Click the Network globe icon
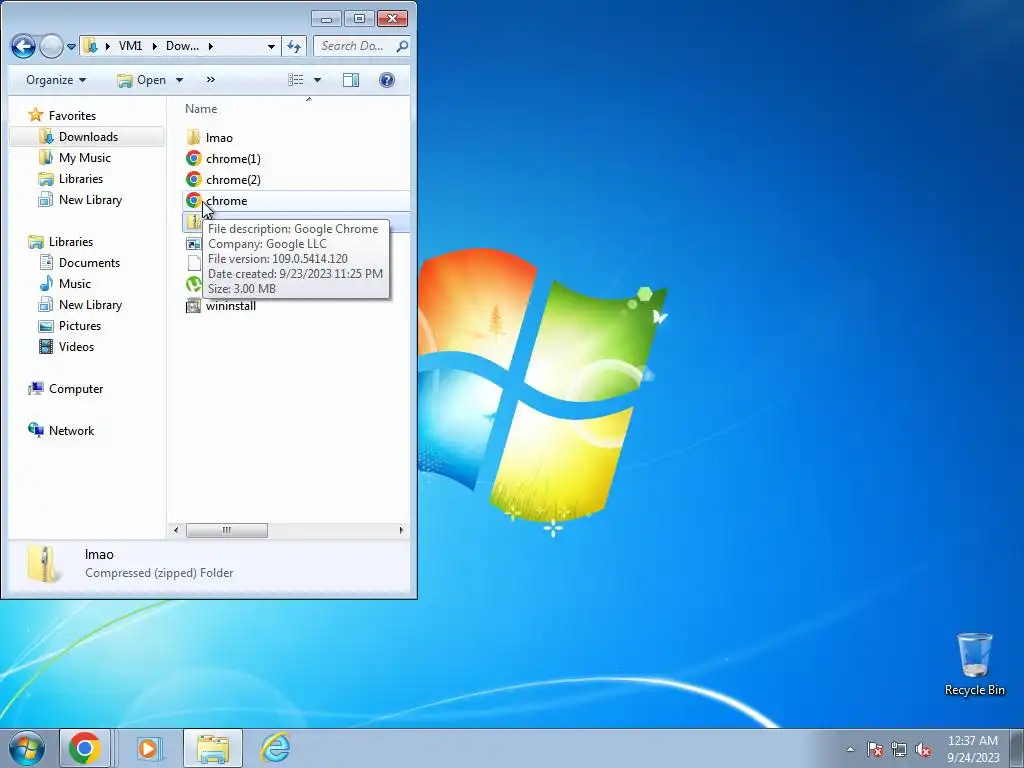 pyautogui.click(x=35, y=430)
